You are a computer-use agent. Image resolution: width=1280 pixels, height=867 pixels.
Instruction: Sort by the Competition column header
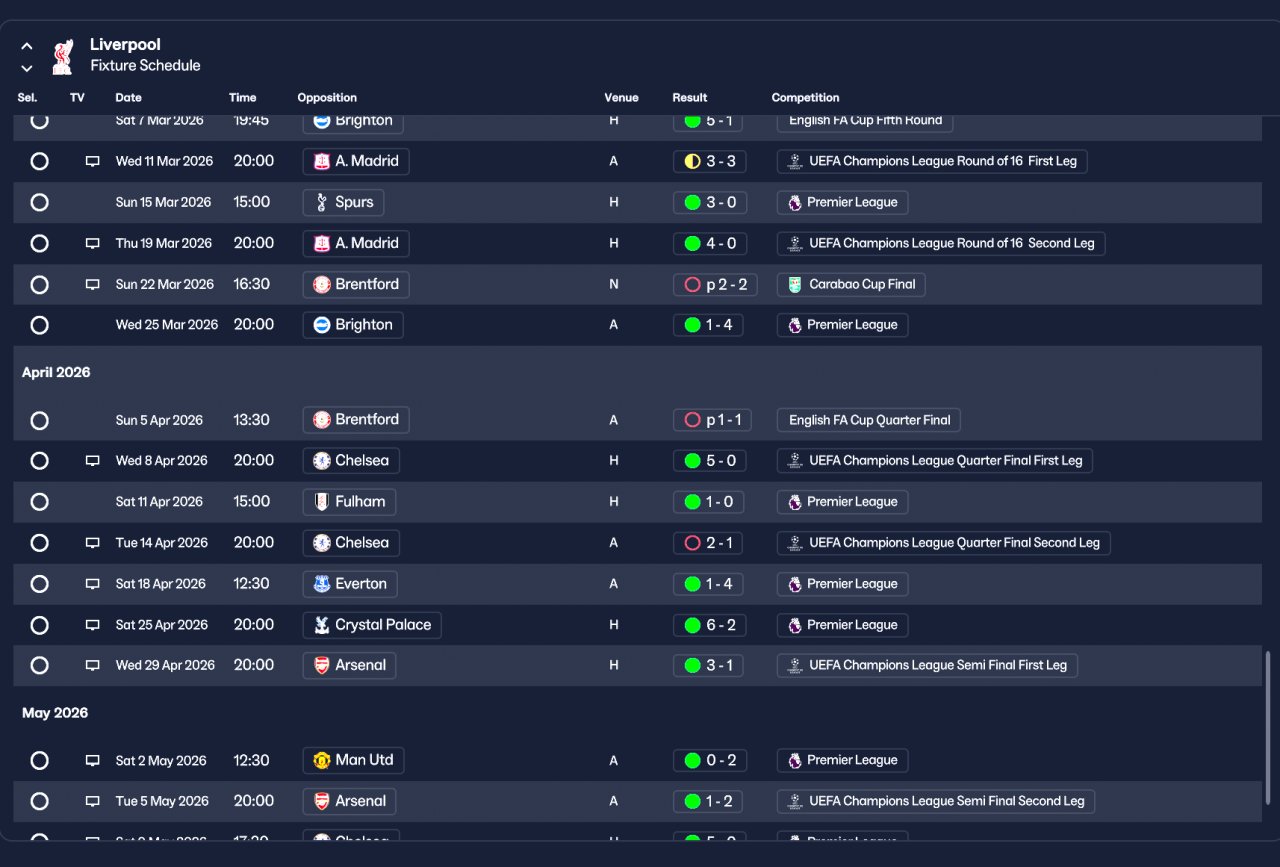805,98
